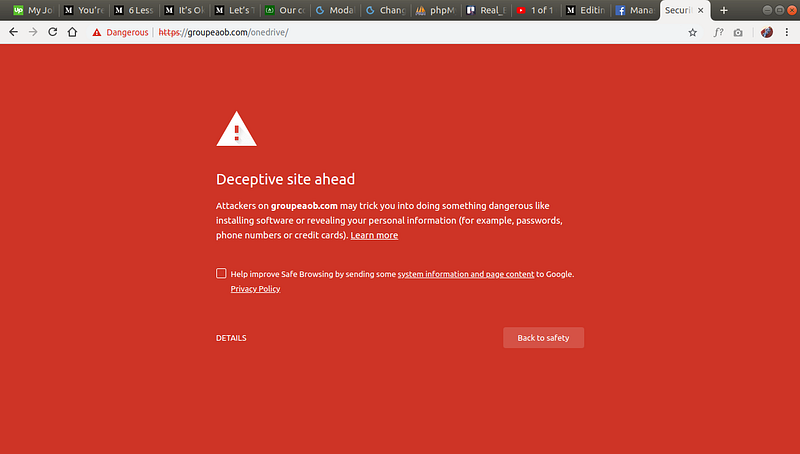Switch to the Our co tab
The height and width of the screenshot is (454, 800).
pos(285,10)
